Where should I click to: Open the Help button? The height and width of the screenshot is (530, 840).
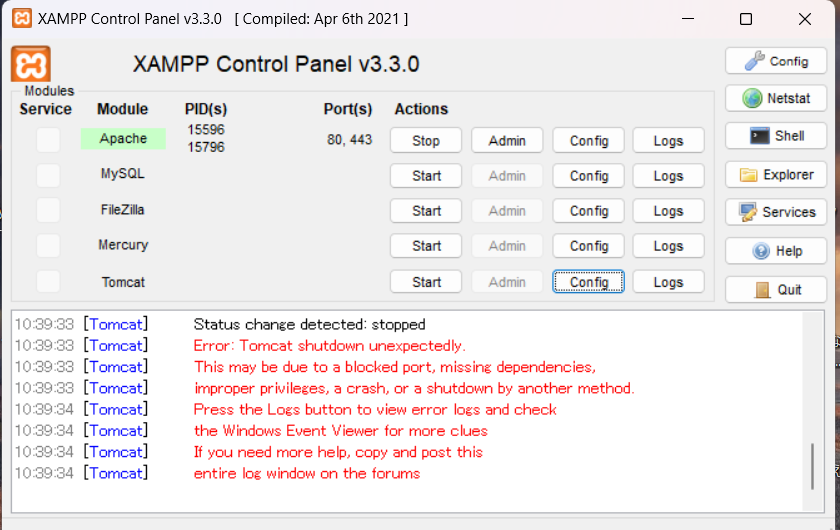[x=776, y=251]
